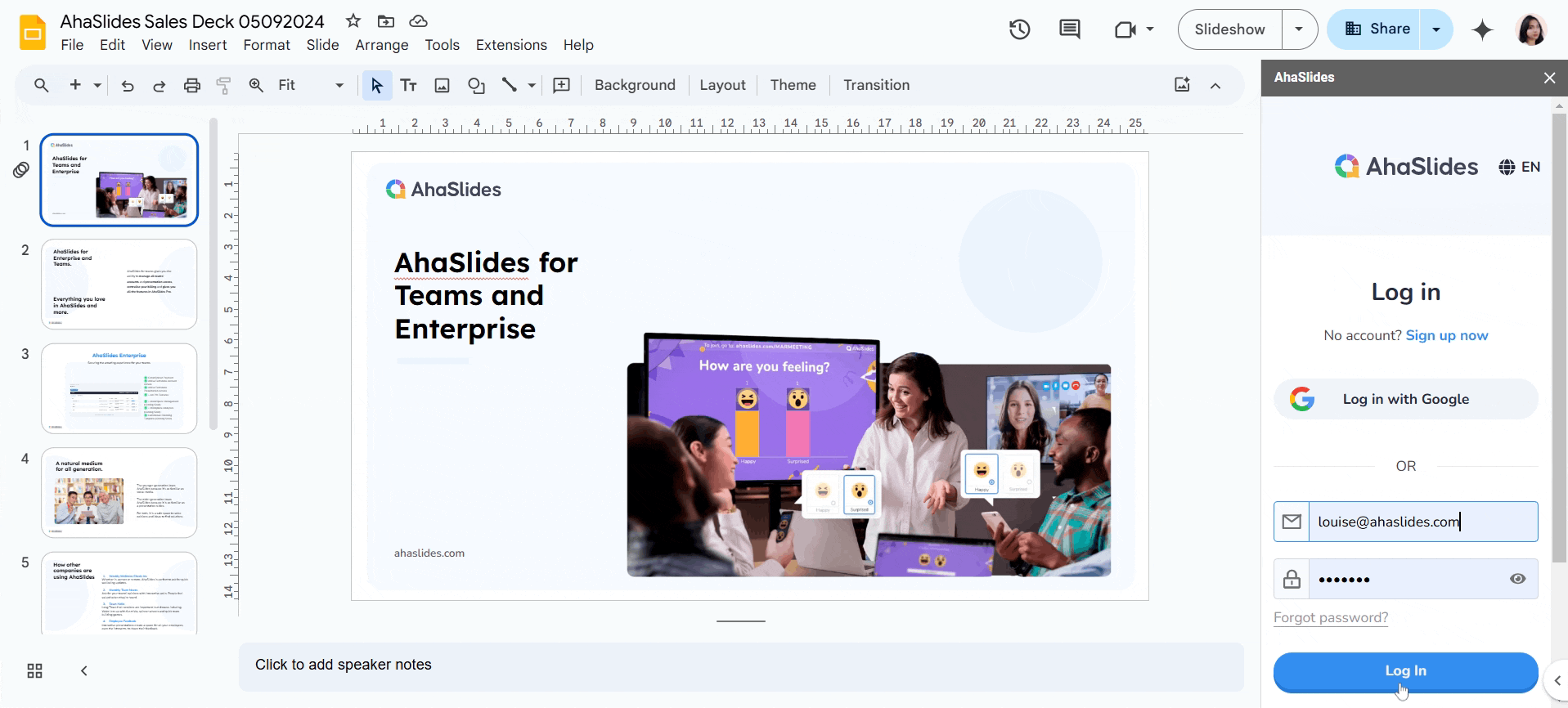Redo the last action
This screenshot has height=708, width=1568.
[x=159, y=85]
